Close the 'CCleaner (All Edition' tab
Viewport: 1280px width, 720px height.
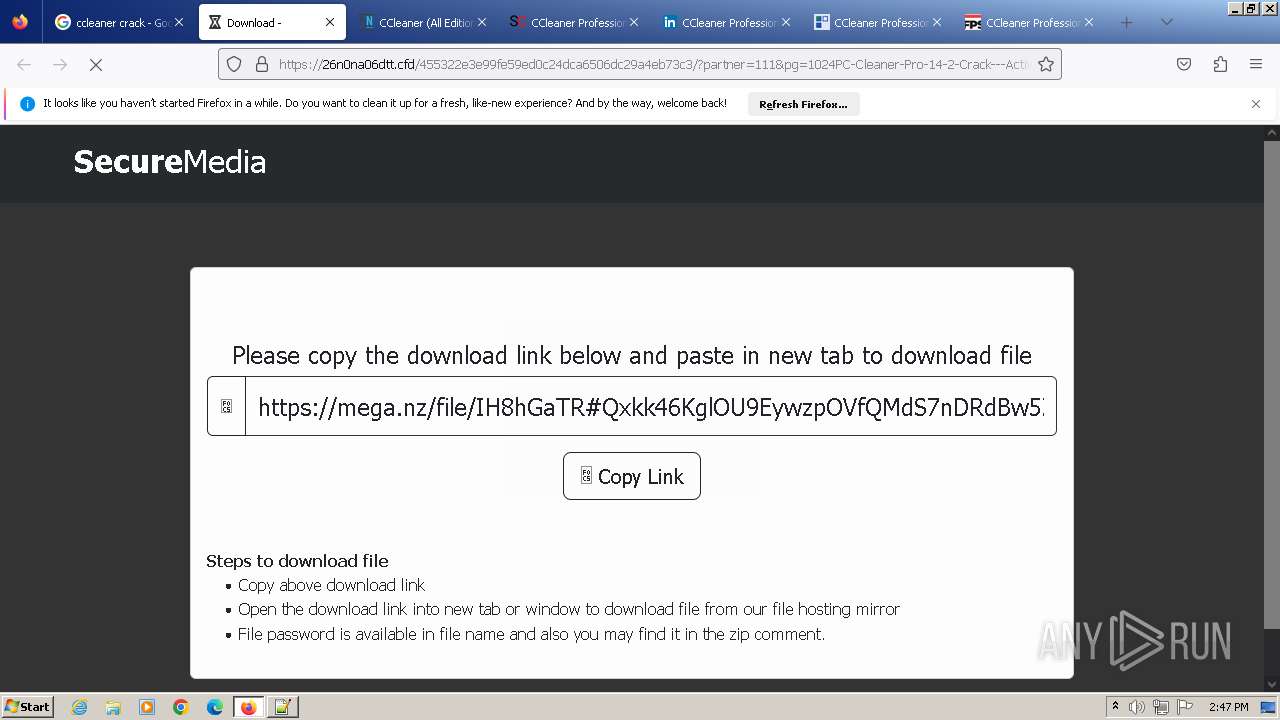point(482,22)
